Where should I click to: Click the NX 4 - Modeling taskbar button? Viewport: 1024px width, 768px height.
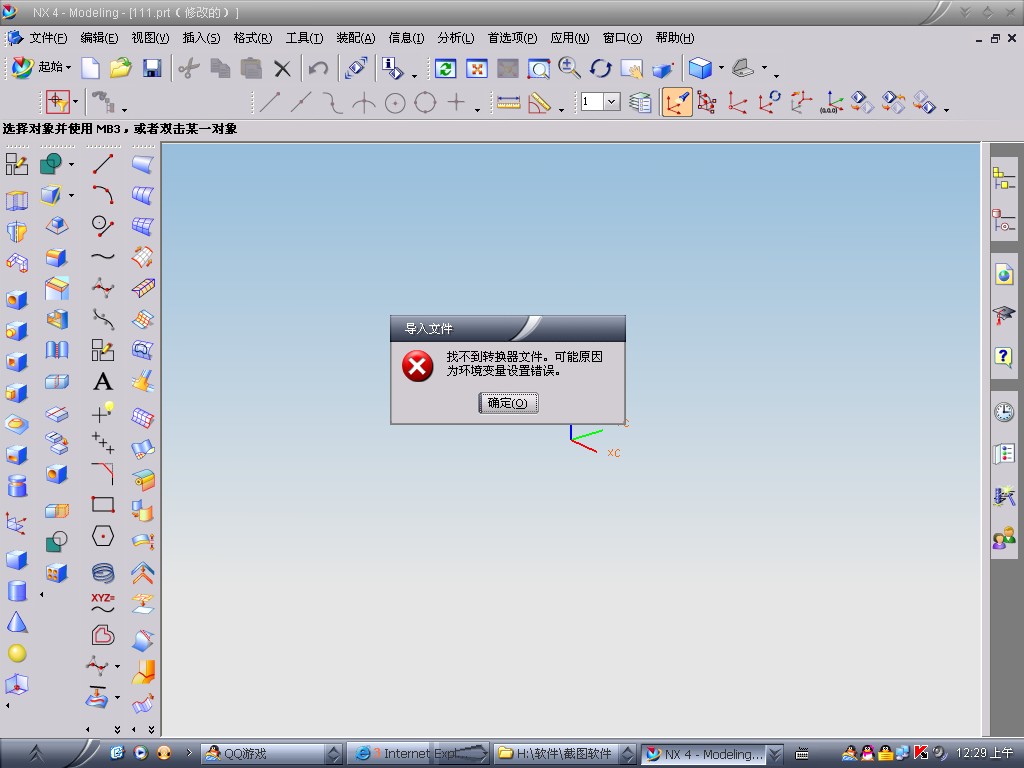tap(712, 754)
